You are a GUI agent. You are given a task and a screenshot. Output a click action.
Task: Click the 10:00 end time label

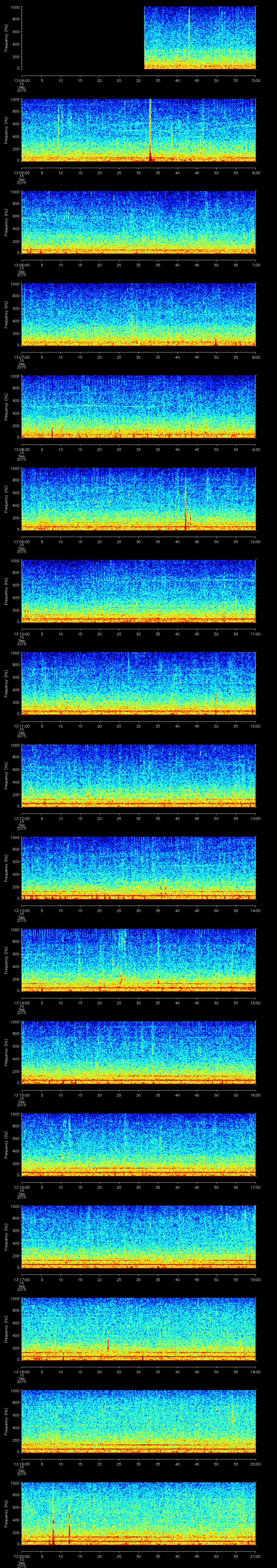coord(256,542)
